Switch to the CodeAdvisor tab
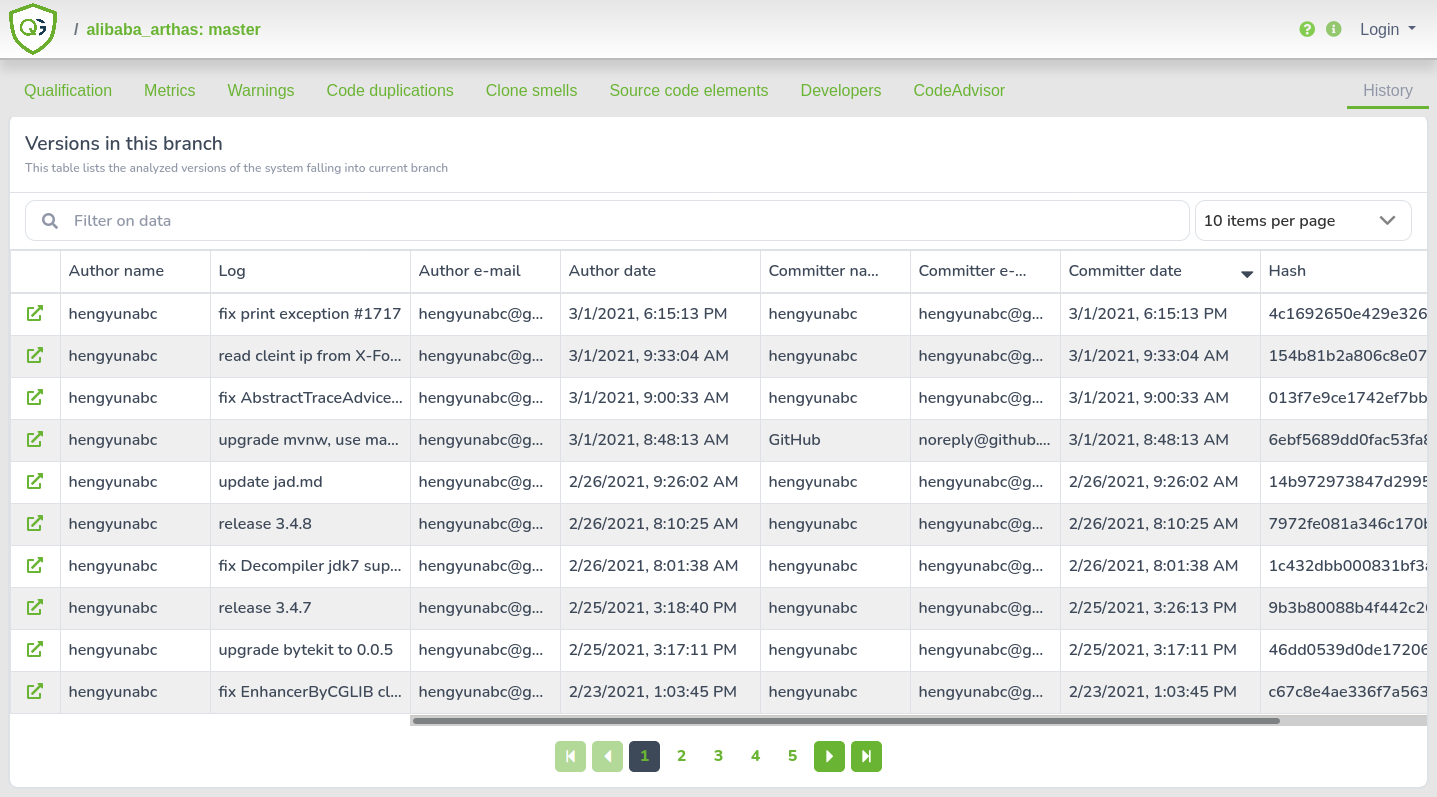The width and height of the screenshot is (1437, 797). pos(959,90)
